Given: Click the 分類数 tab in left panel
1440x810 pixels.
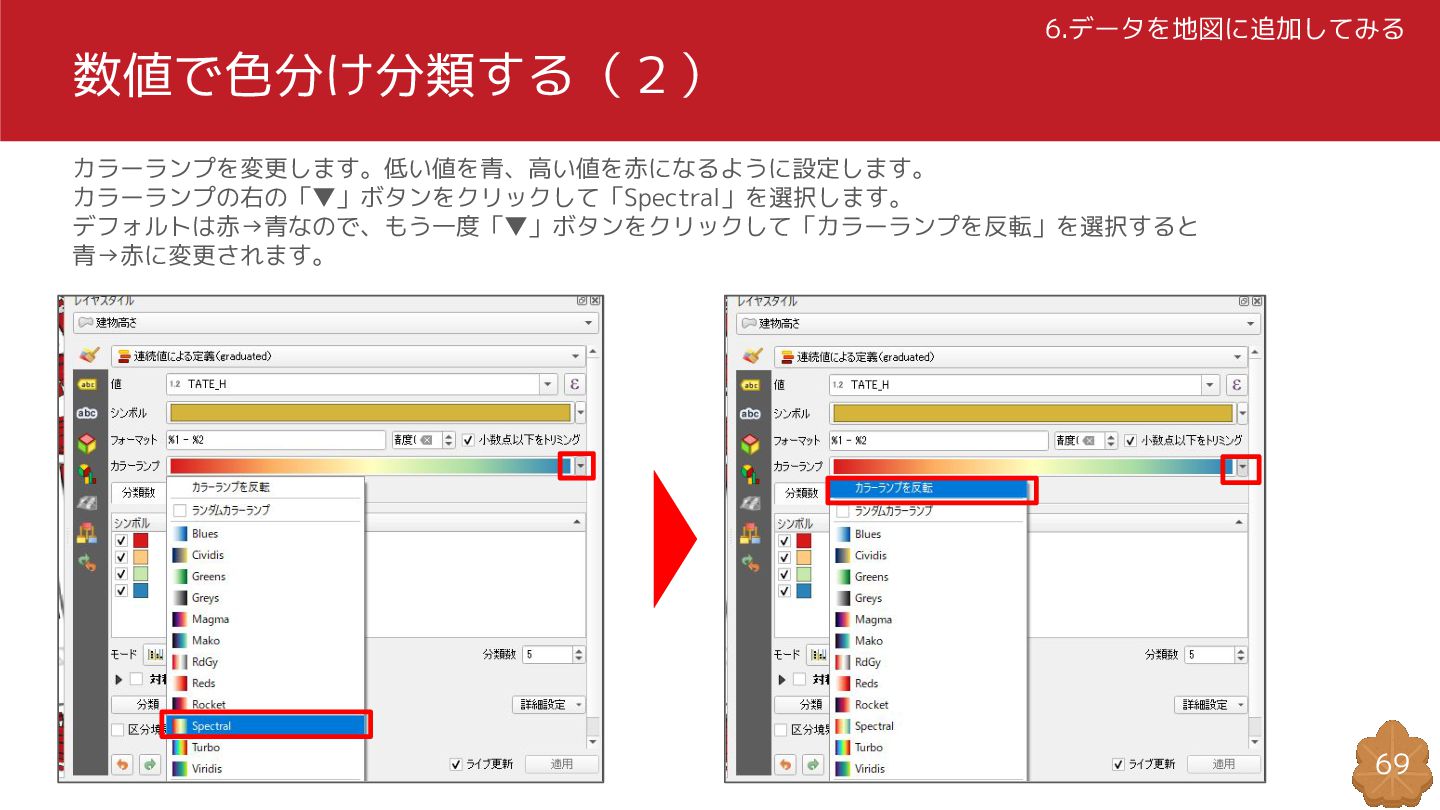Looking at the screenshot, I should pos(138,492).
